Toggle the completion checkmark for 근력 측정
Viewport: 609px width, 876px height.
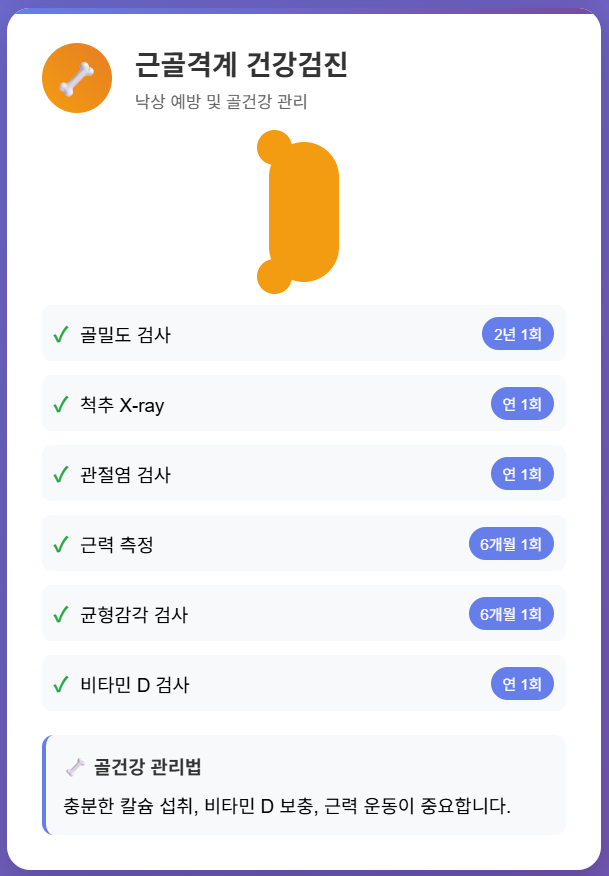coord(62,543)
